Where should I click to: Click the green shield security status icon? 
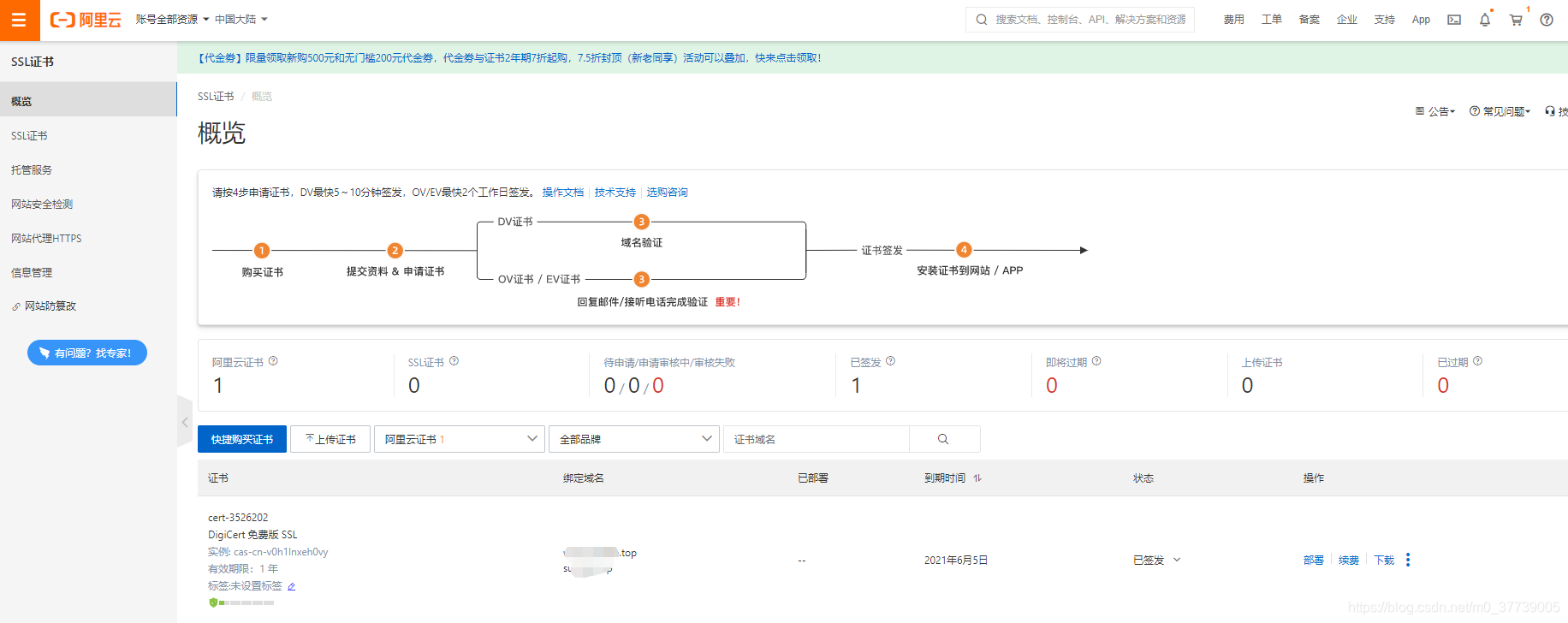[x=213, y=602]
